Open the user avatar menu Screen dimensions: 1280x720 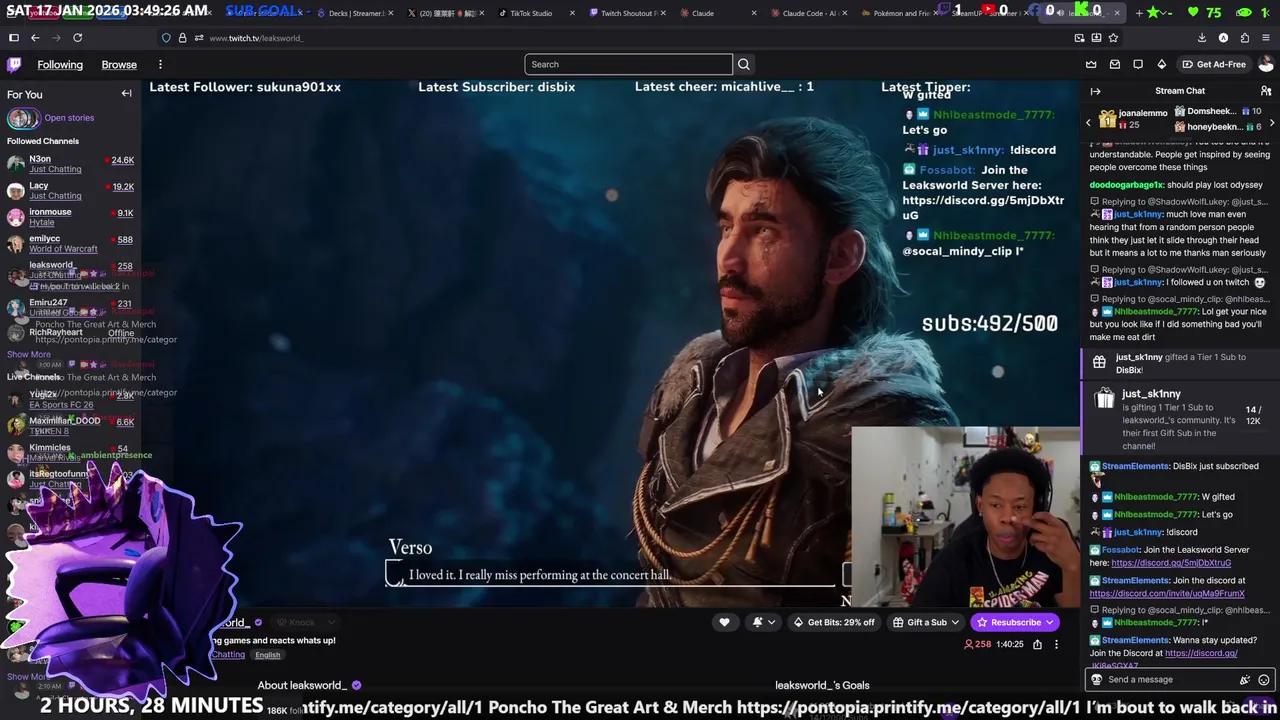coord(1265,65)
